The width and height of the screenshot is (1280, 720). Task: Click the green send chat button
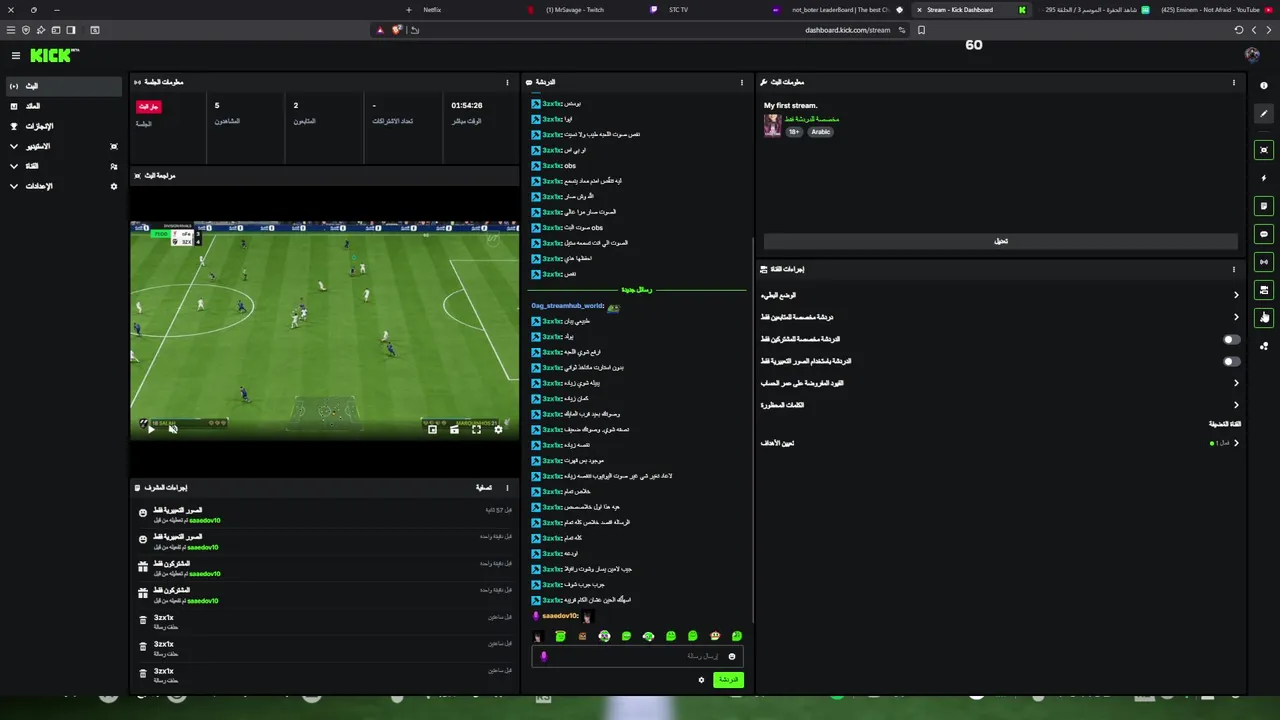pyautogui.click(x=729, y=680)
